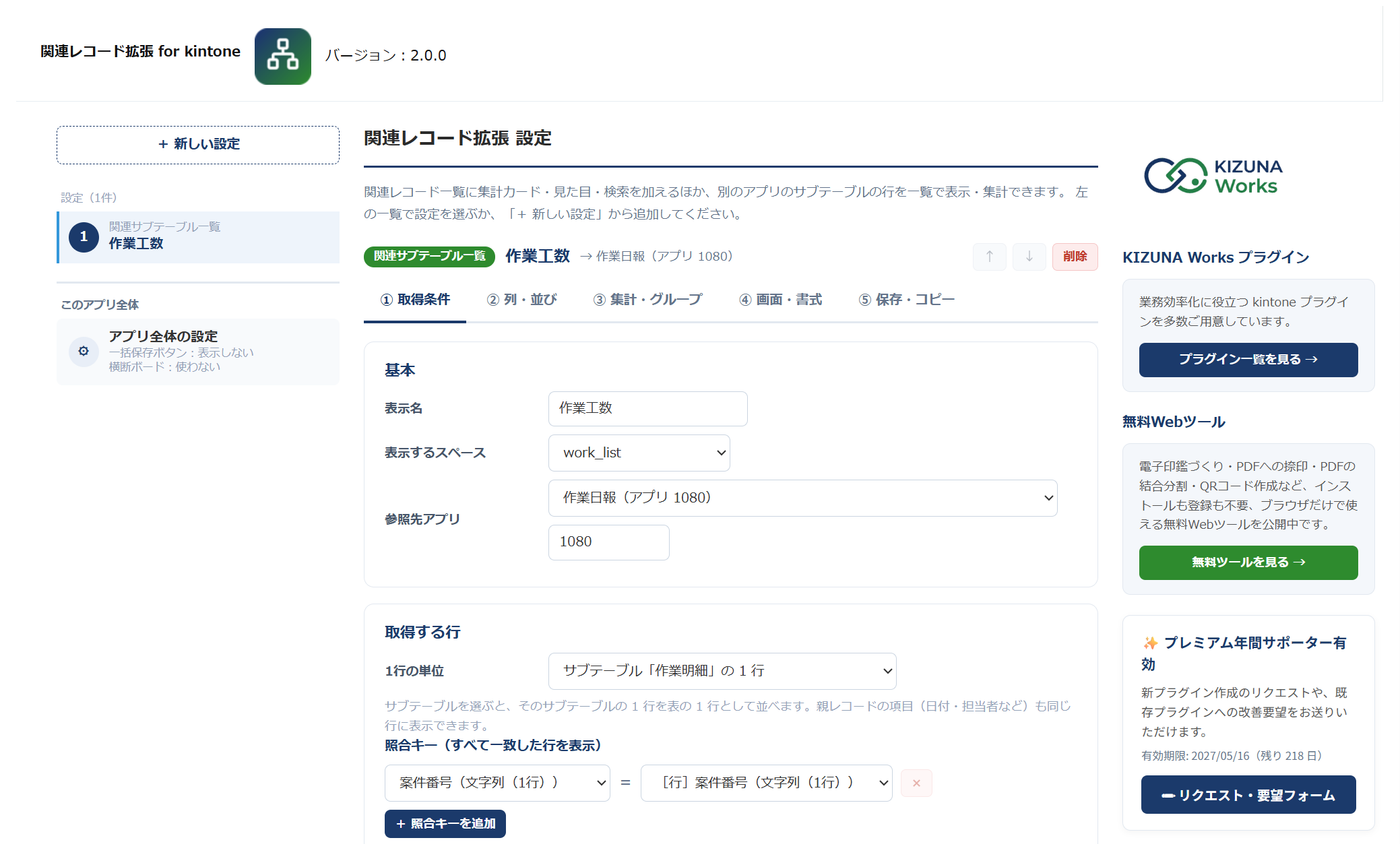Click the 関連サブテーブル一覧 green badge
The width and height of the screenshot is (1400, 844).
(x=430, y=257)
